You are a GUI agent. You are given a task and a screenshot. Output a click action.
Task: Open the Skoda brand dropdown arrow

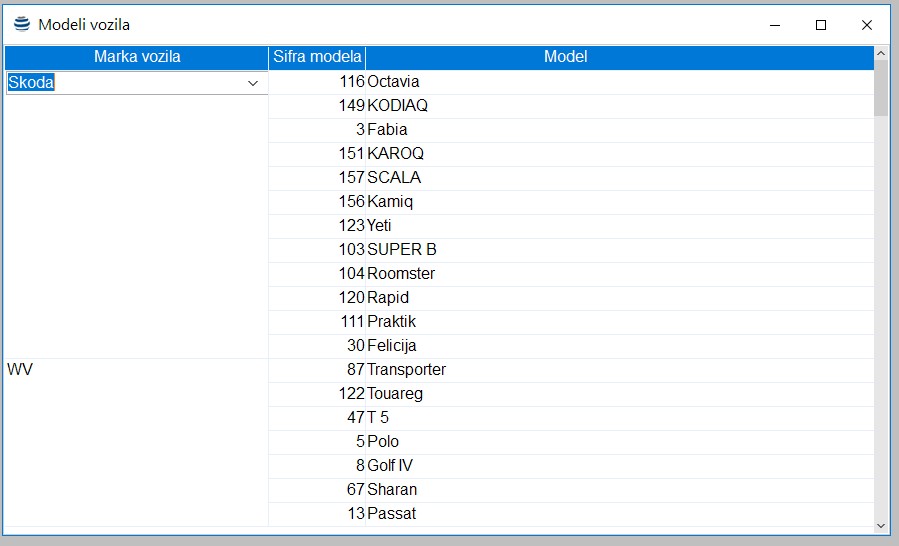coord(253,84)
